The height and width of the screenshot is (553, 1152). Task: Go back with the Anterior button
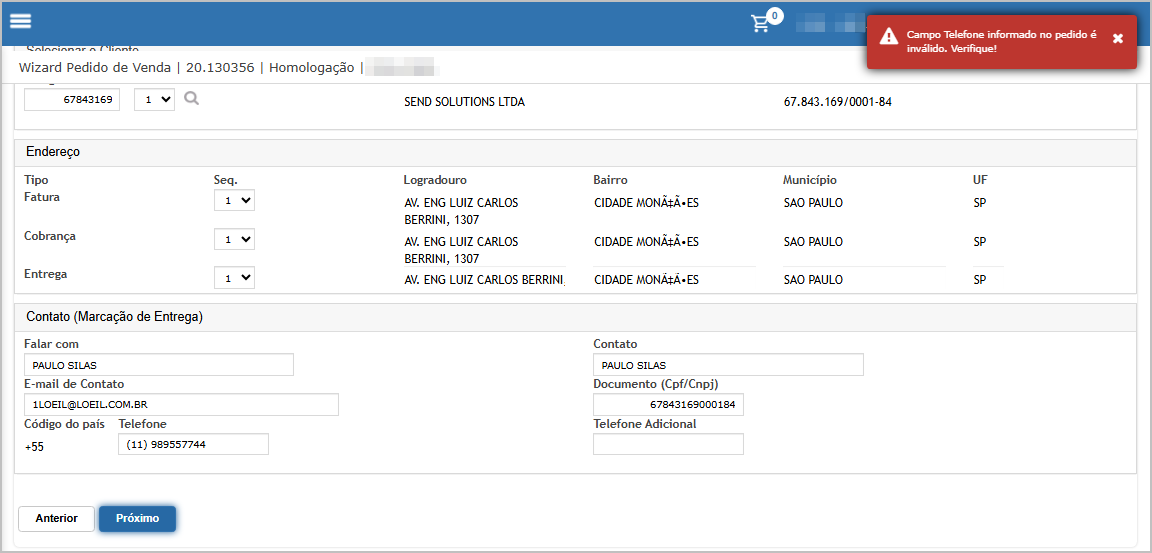point(56,518)
